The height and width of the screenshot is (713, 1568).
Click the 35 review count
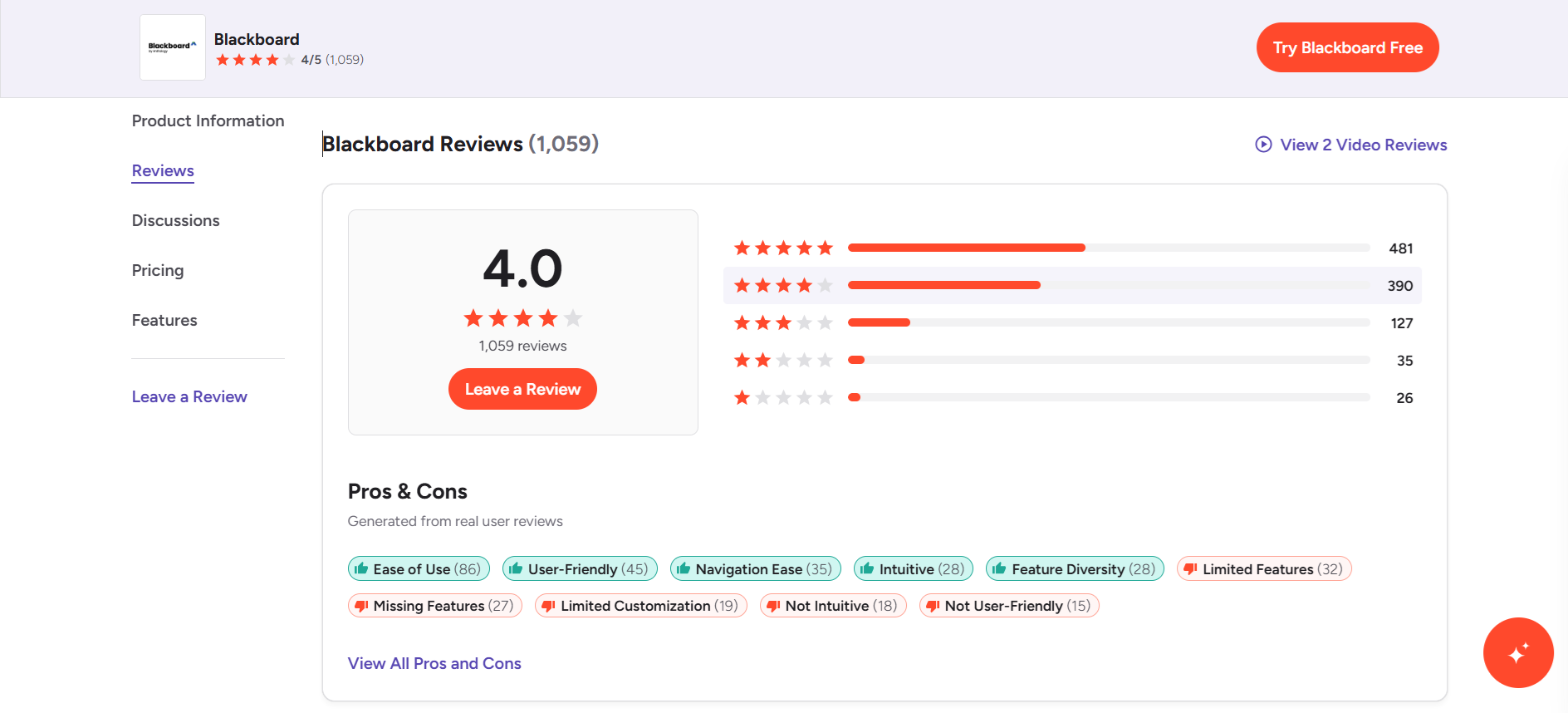tap(1404, 361)
